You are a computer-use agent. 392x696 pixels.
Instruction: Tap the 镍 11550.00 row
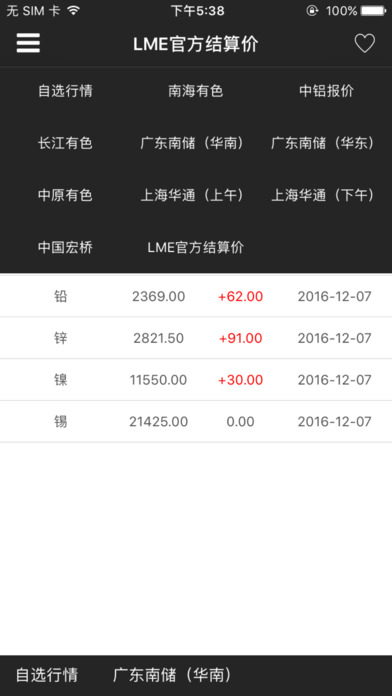(x=196, y=380)
